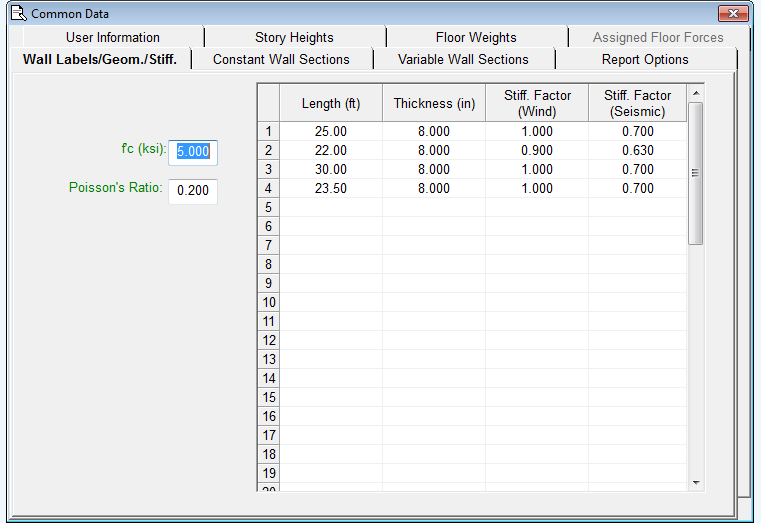Viewport: 761px width, 523px height.
Task: Switch to the Report Options tab
Action: pos(645,59)
